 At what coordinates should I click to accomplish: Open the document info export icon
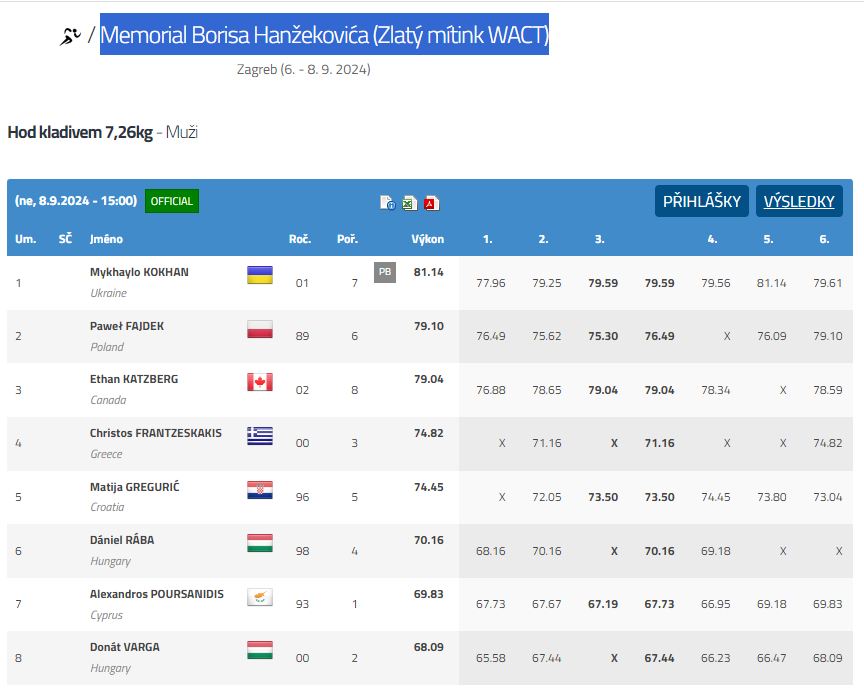(x=387, y=203)
